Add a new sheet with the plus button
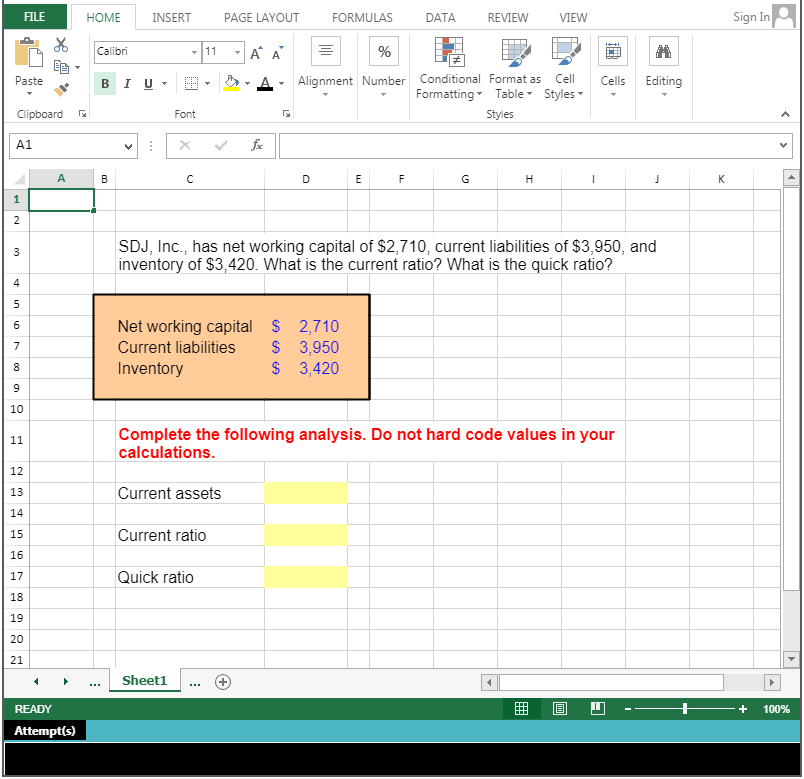Screen dimensions: 804x779 (222, 681)
